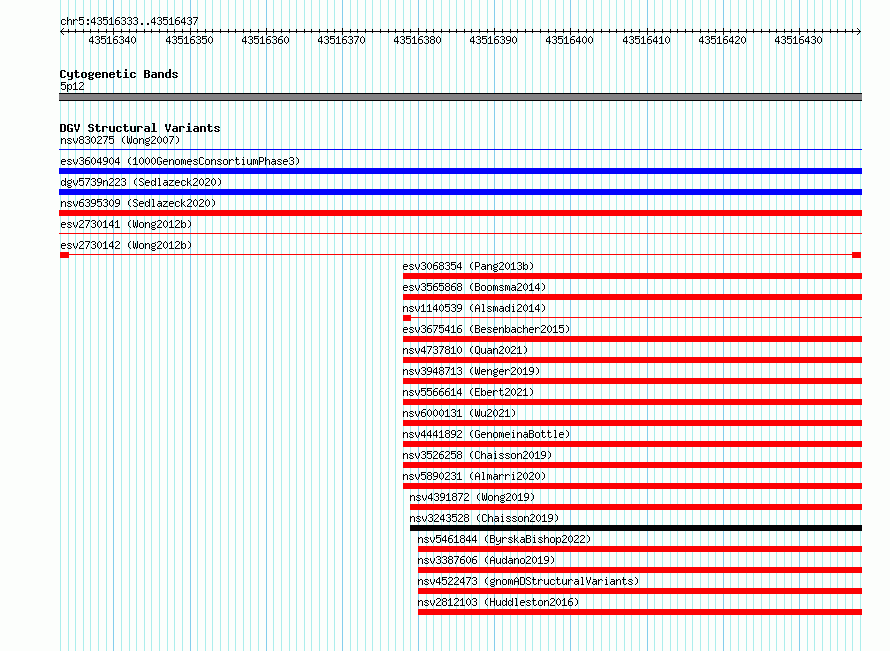Select esv3565868 (Boomsma2014) label
The height and width of the screenshot is (651, 890).
474,287
